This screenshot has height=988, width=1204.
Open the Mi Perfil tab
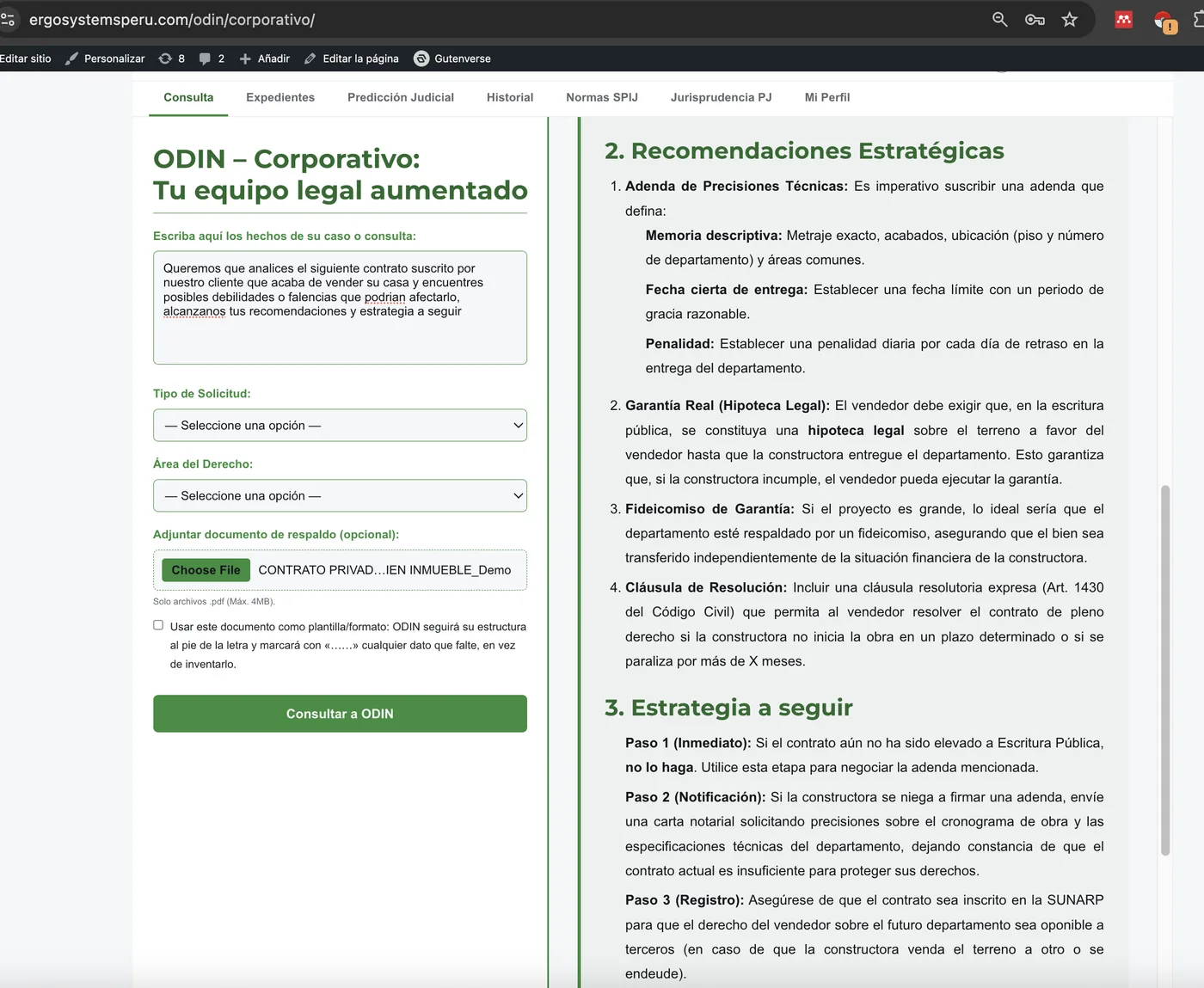pyautogui.click(x=827, y=97)
